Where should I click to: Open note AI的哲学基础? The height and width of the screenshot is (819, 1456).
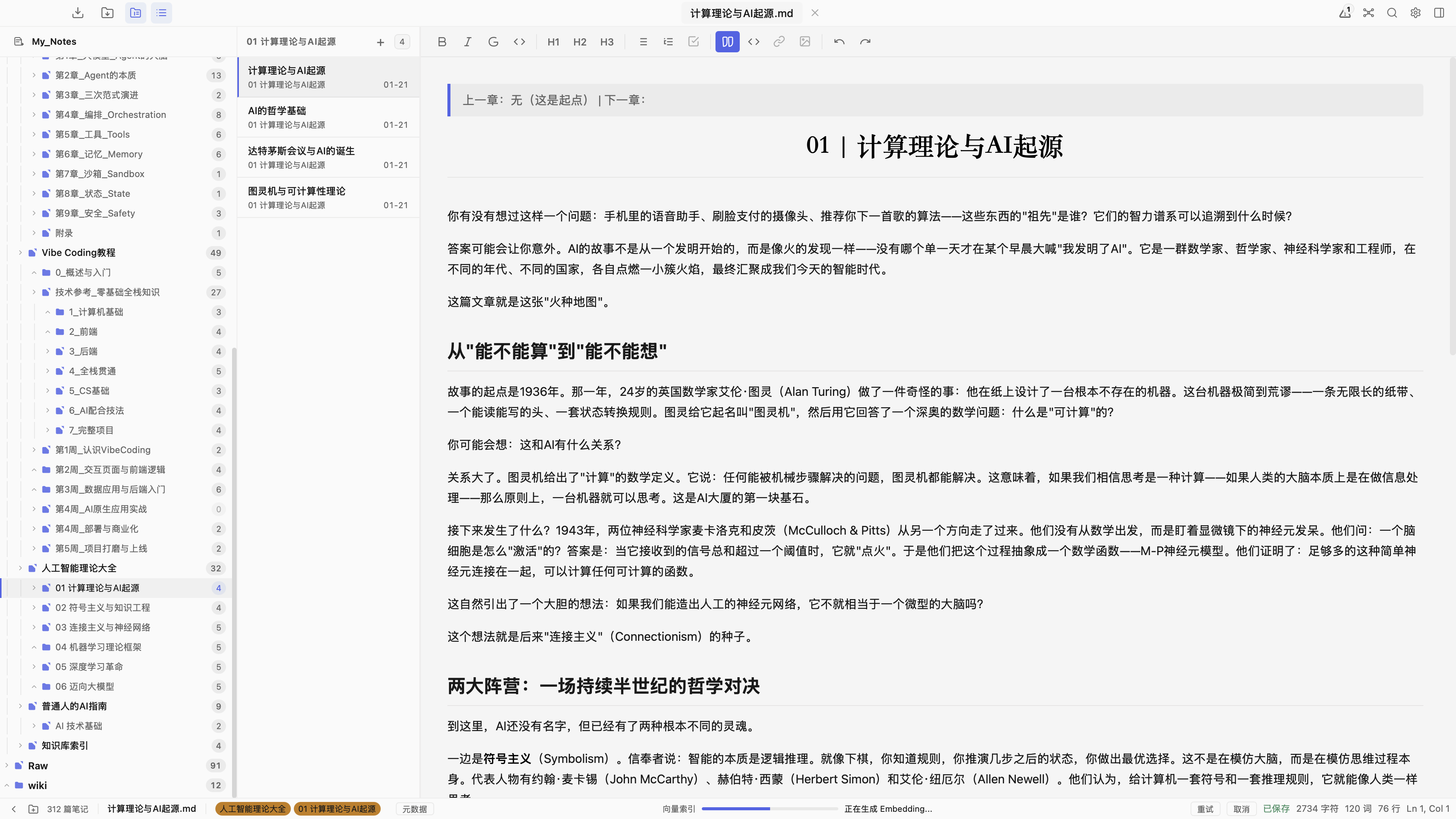(x=328, y=117)
